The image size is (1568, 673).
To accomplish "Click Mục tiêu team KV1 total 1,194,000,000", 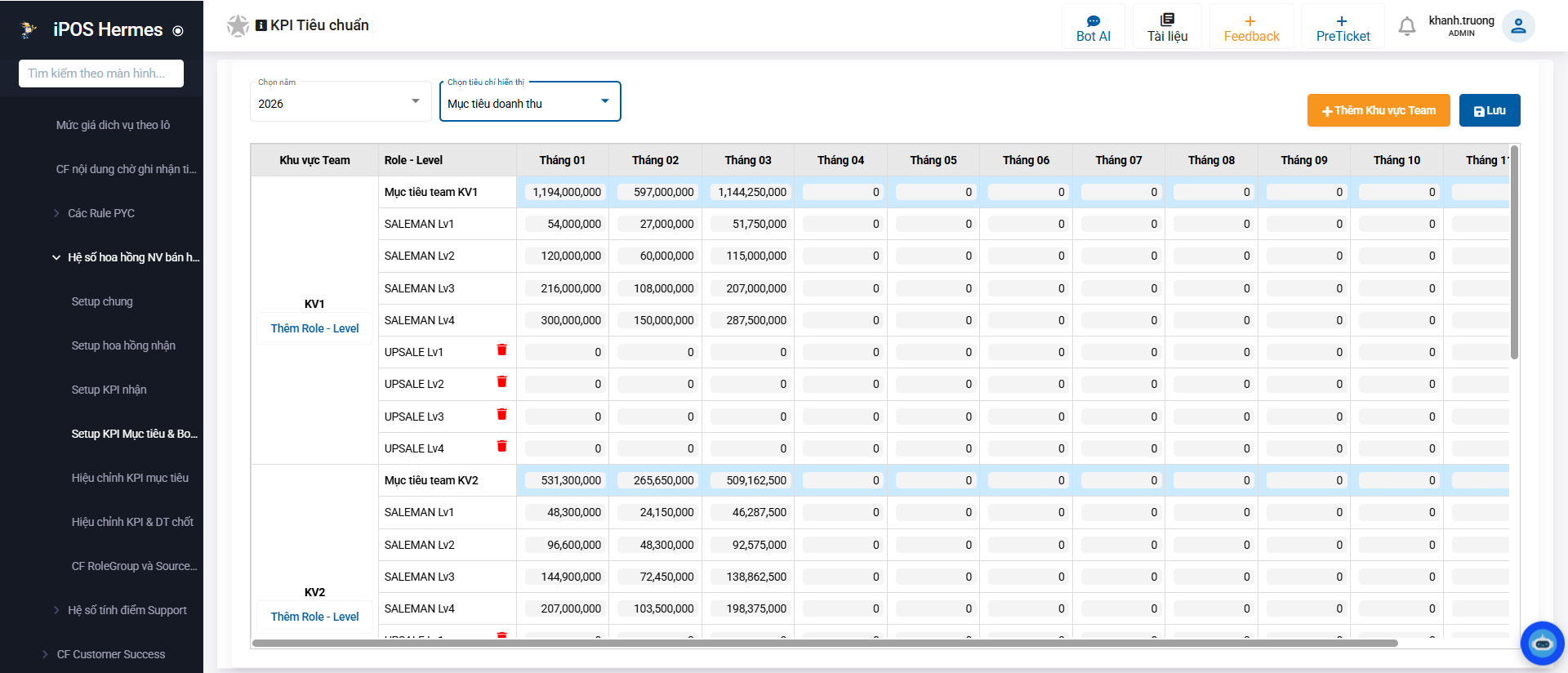I will pyautogui.click(x=563, y=192).
